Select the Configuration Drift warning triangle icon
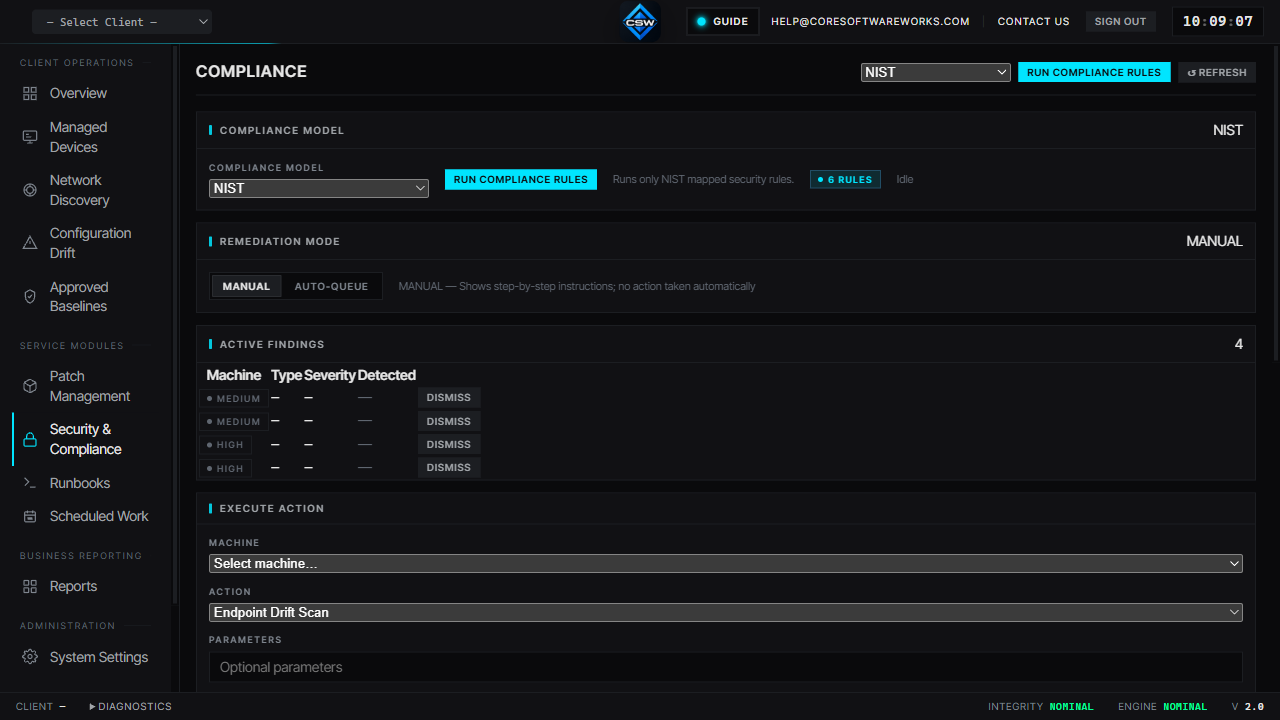 30,243
